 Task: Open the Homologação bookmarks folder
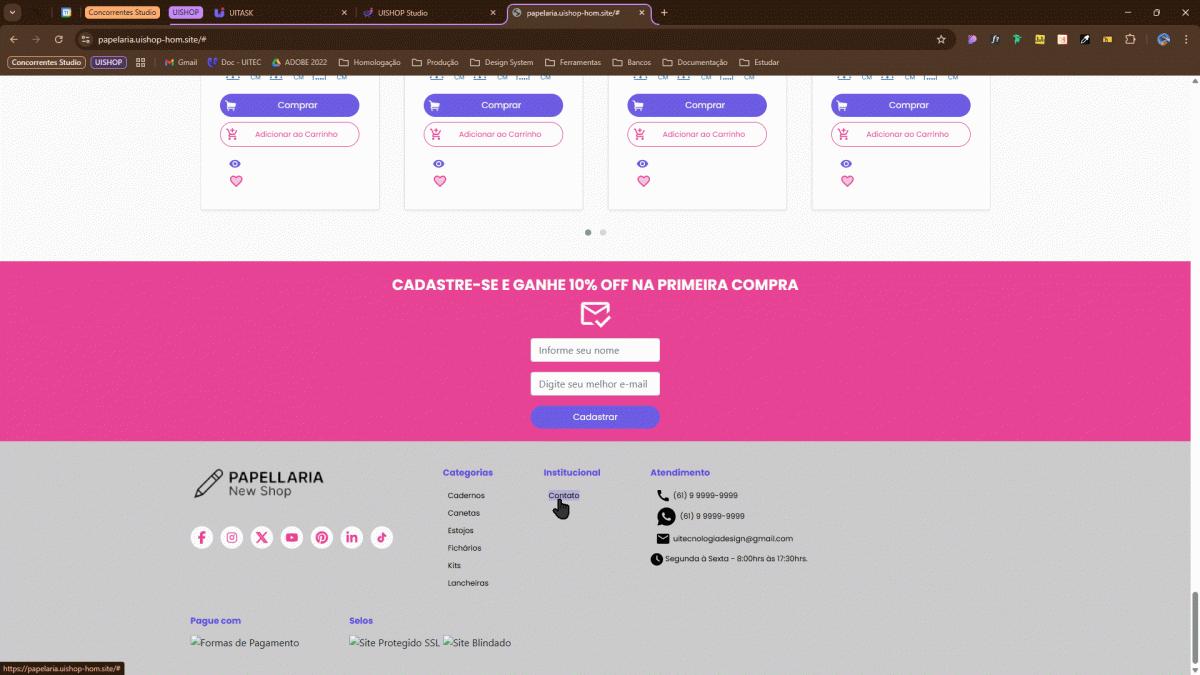pyautogui.click(x=369, y=62)
